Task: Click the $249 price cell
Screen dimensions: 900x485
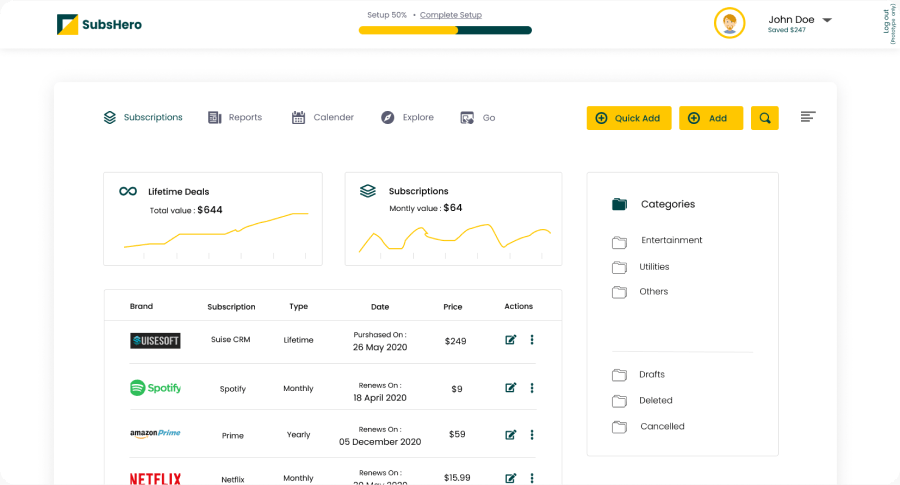Action: pyautogui.click(x=456, y=341)
